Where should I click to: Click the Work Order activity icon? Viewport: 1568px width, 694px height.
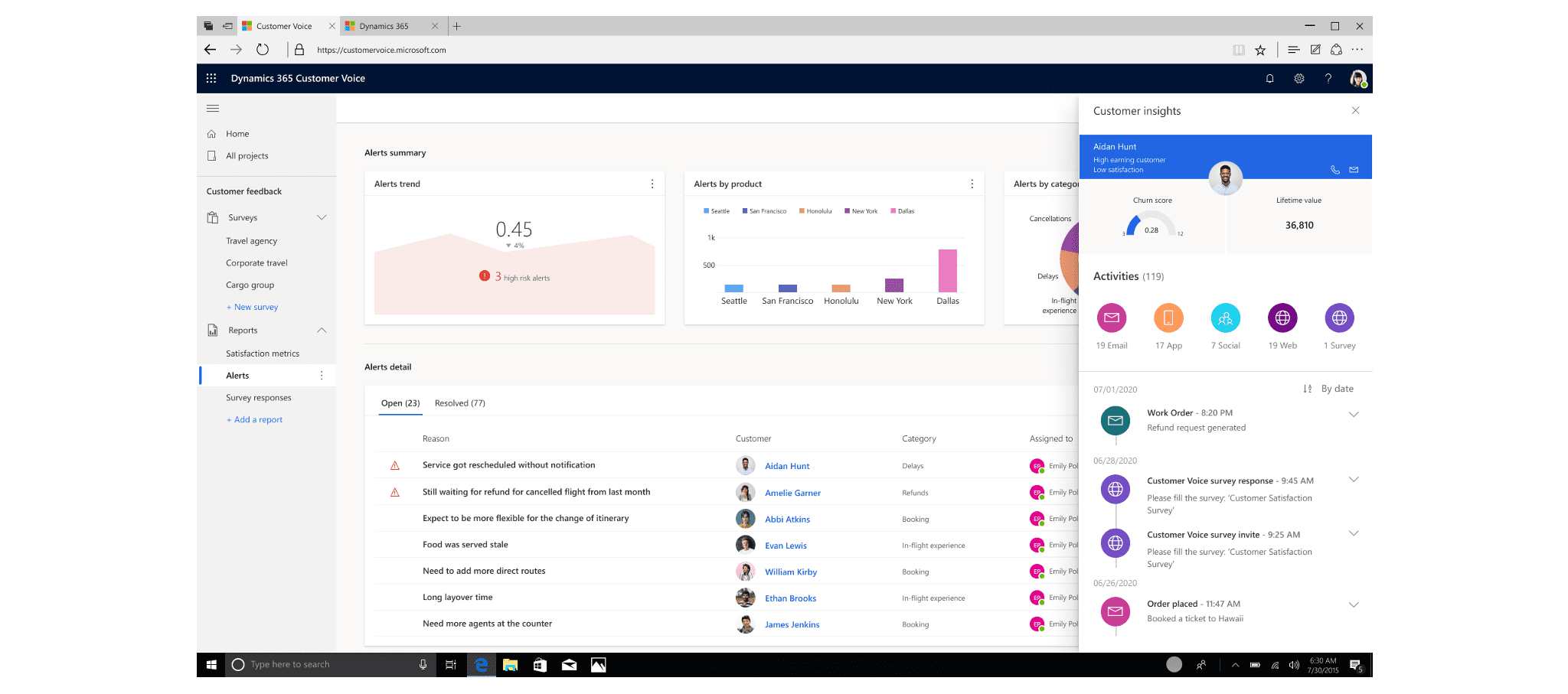click(x=1116, y=421)
